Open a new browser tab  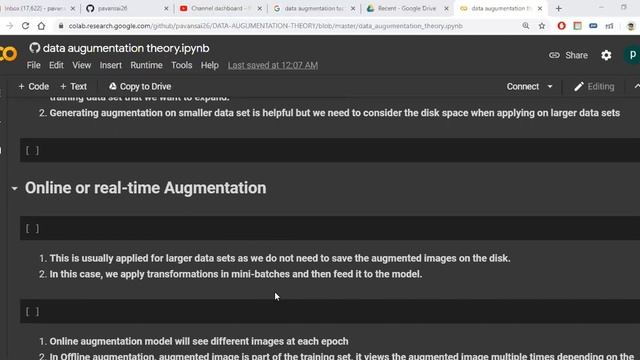[x=559, y=9]
